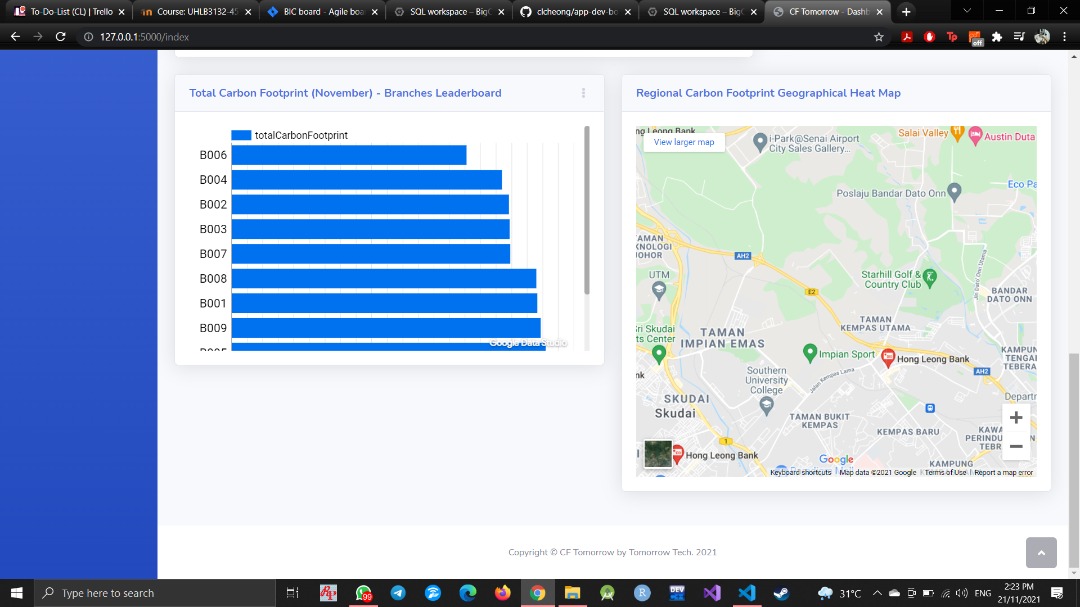The width and height of the screenshot is (1080, 607).
Task: Go forward to next page
Action: pyautogui.click(x=38, y=37)
